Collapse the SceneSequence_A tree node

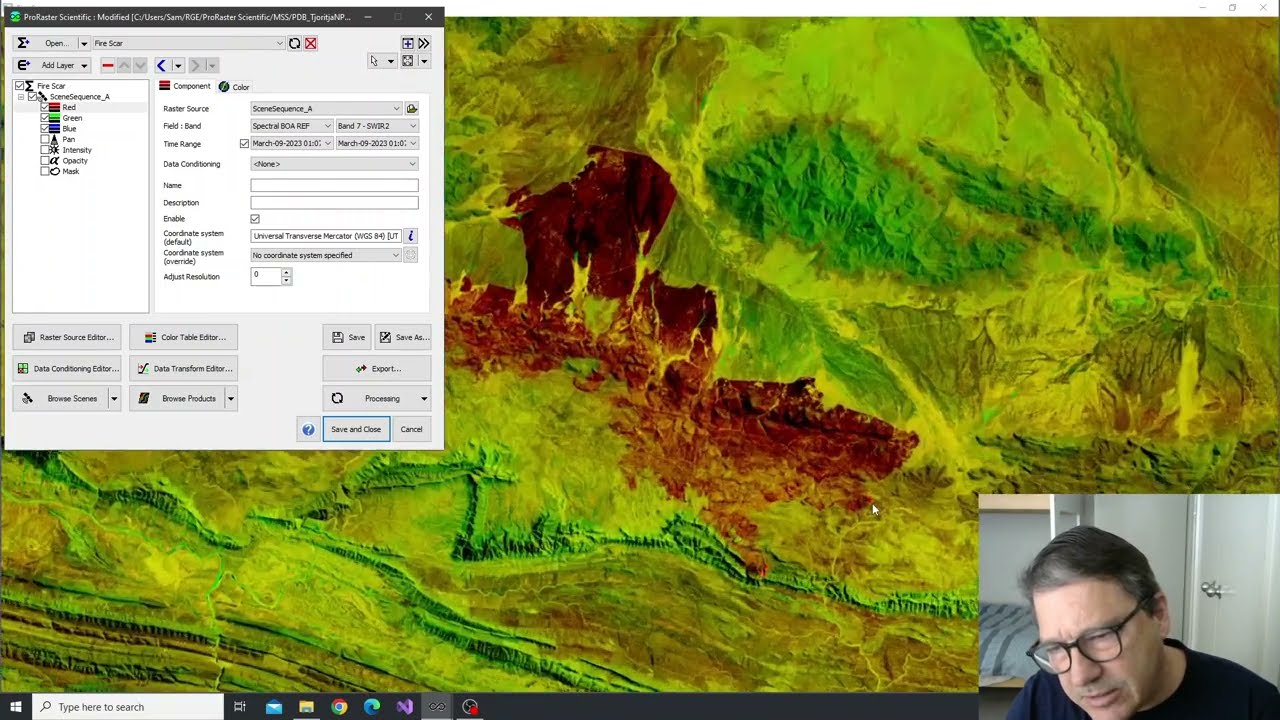(21, 97)
